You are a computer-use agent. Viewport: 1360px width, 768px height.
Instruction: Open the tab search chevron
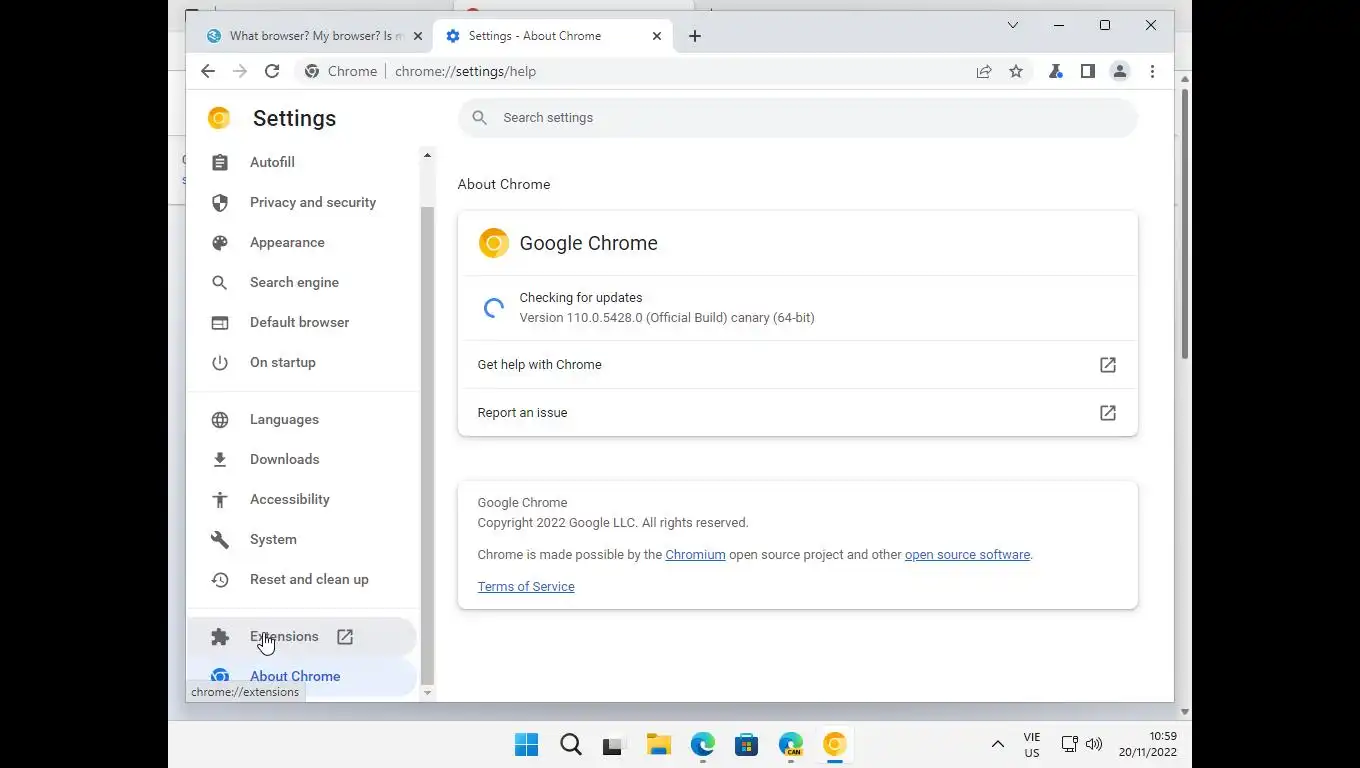(1013, 25)
